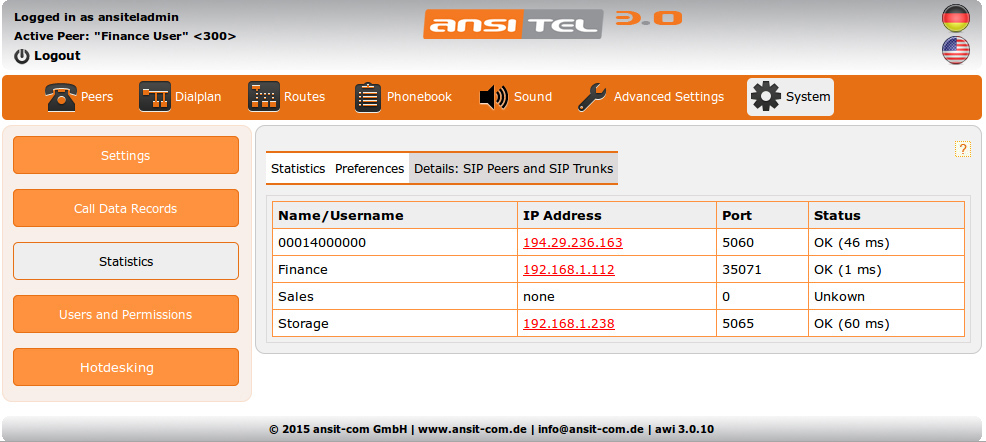Open Call Data Records
The width and height of the screenshot is (986, 442).
[x=126, y=208]
